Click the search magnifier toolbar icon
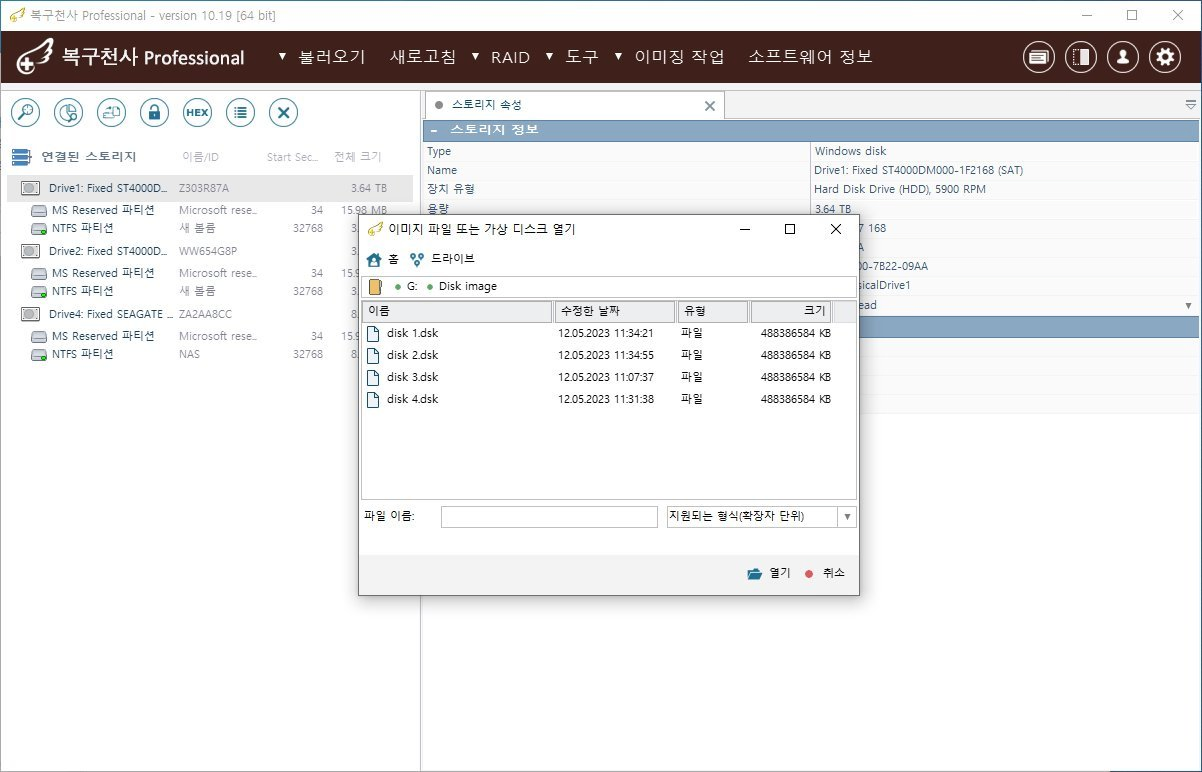This screenshot has width=1202, height=772. coord(26,113)
